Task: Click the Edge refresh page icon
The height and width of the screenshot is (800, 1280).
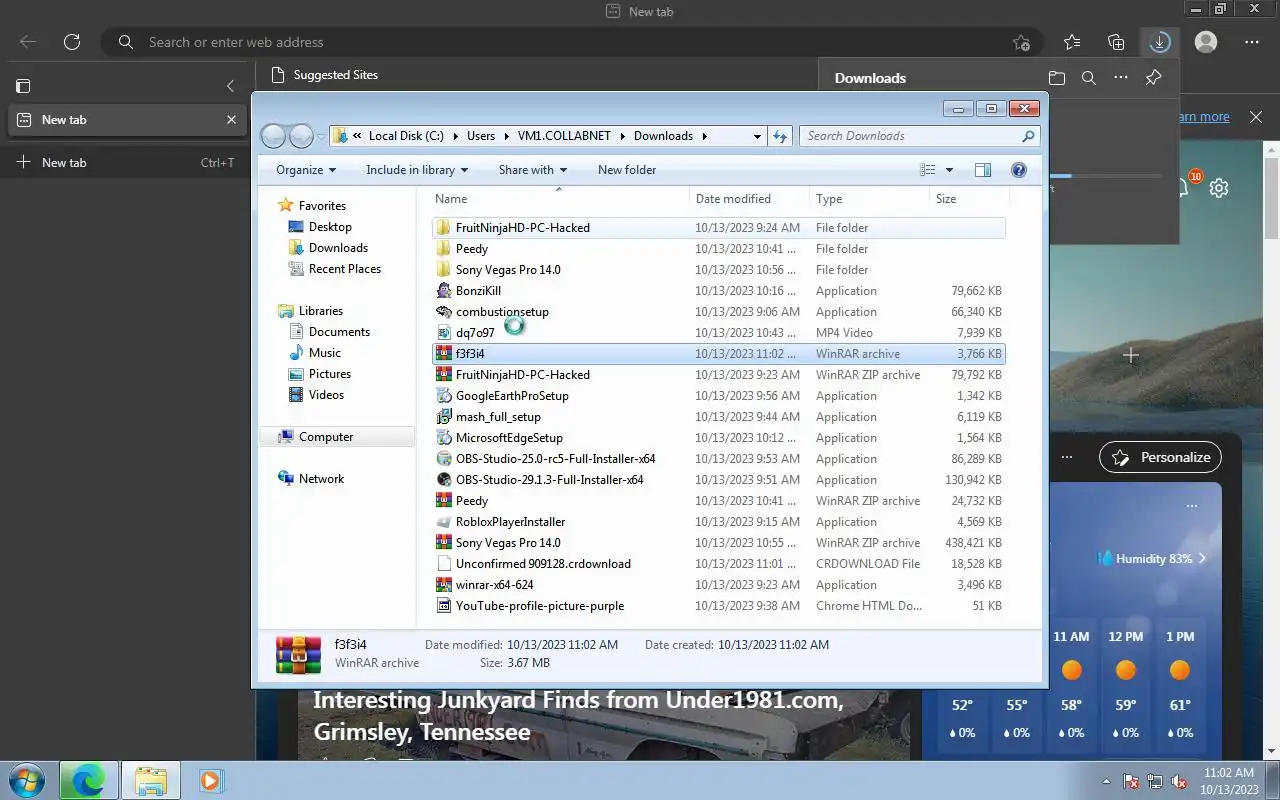Action: coord(72,42)
